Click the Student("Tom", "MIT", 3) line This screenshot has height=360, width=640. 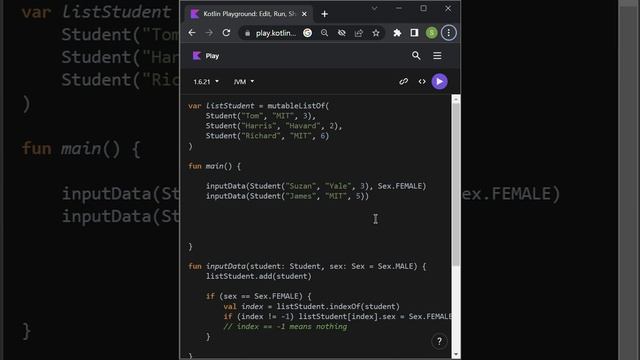click(x=260, y=116)
